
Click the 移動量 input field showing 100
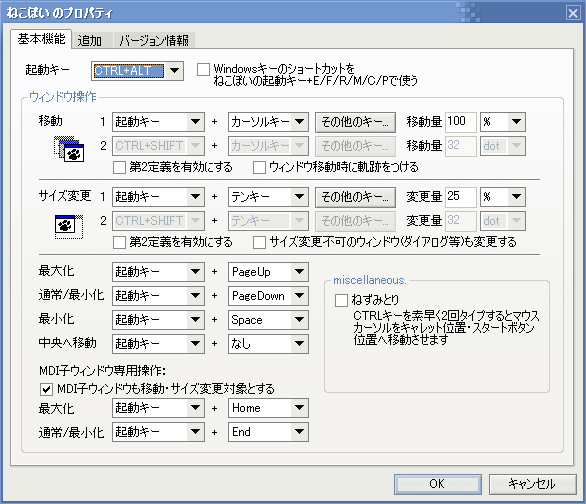(460, 122)
